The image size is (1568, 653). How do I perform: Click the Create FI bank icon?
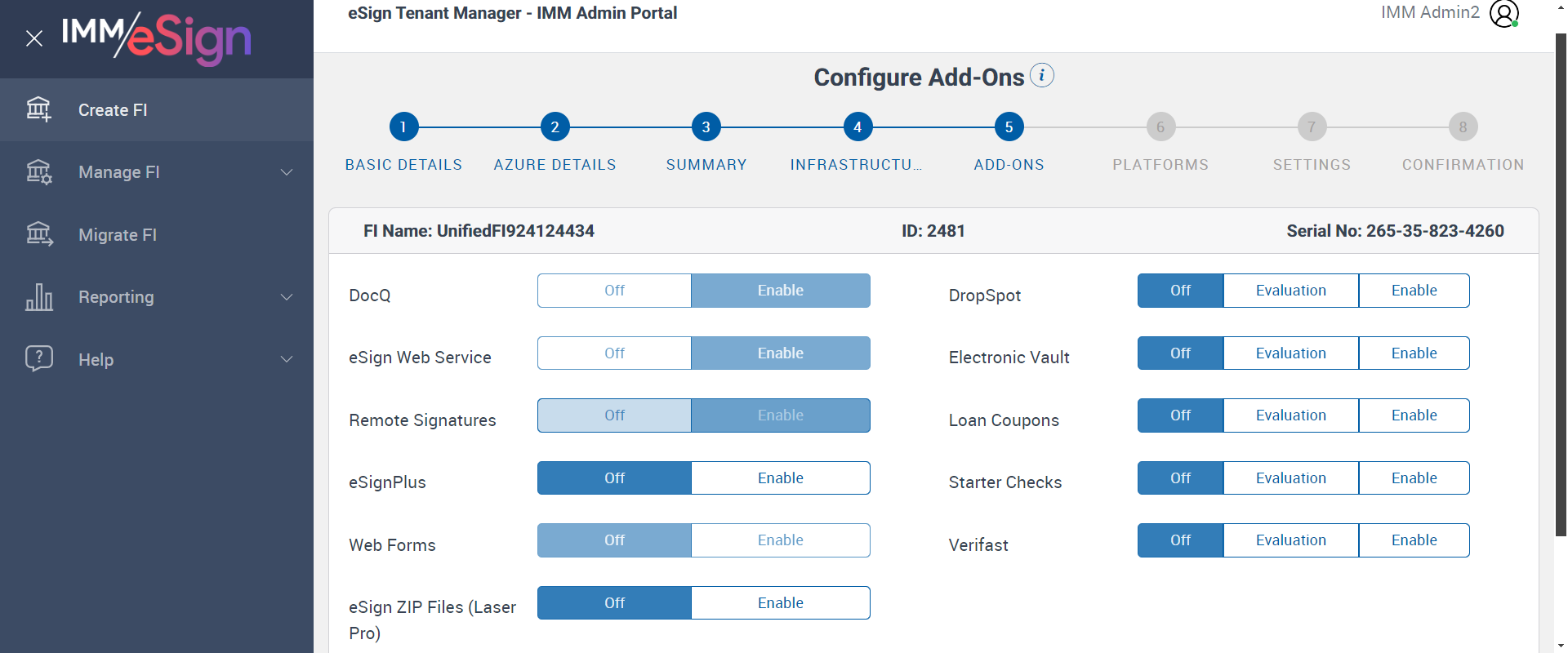38,109
